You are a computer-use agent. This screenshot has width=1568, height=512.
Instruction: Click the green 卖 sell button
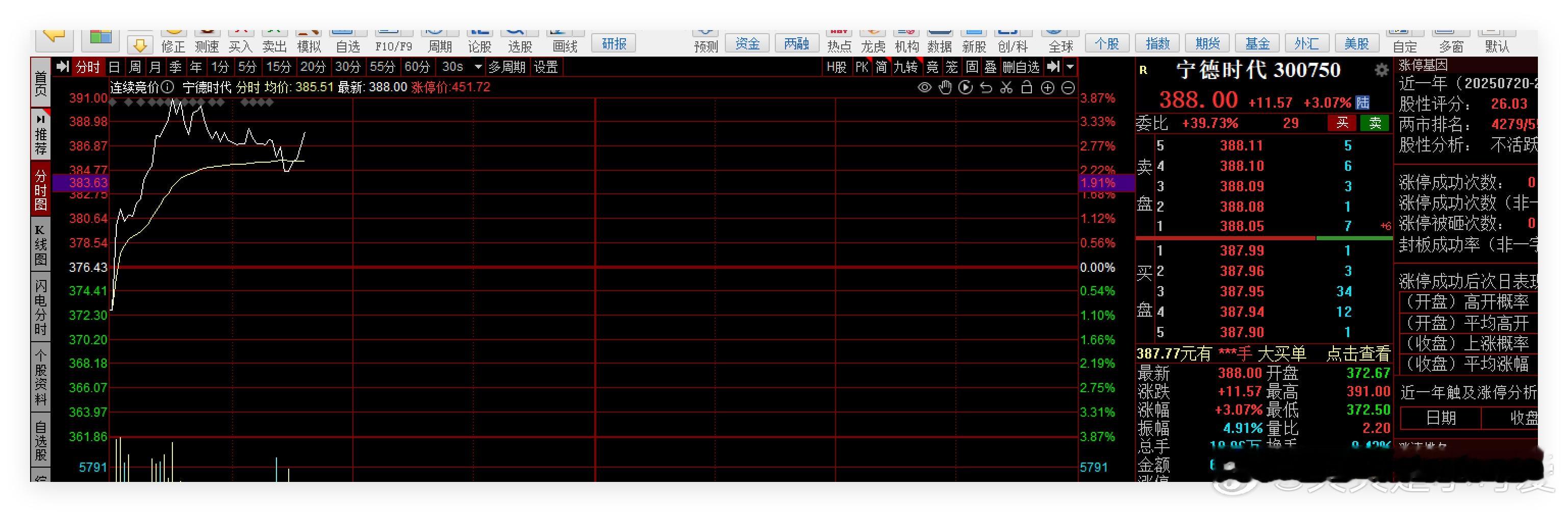(1375, 123)
